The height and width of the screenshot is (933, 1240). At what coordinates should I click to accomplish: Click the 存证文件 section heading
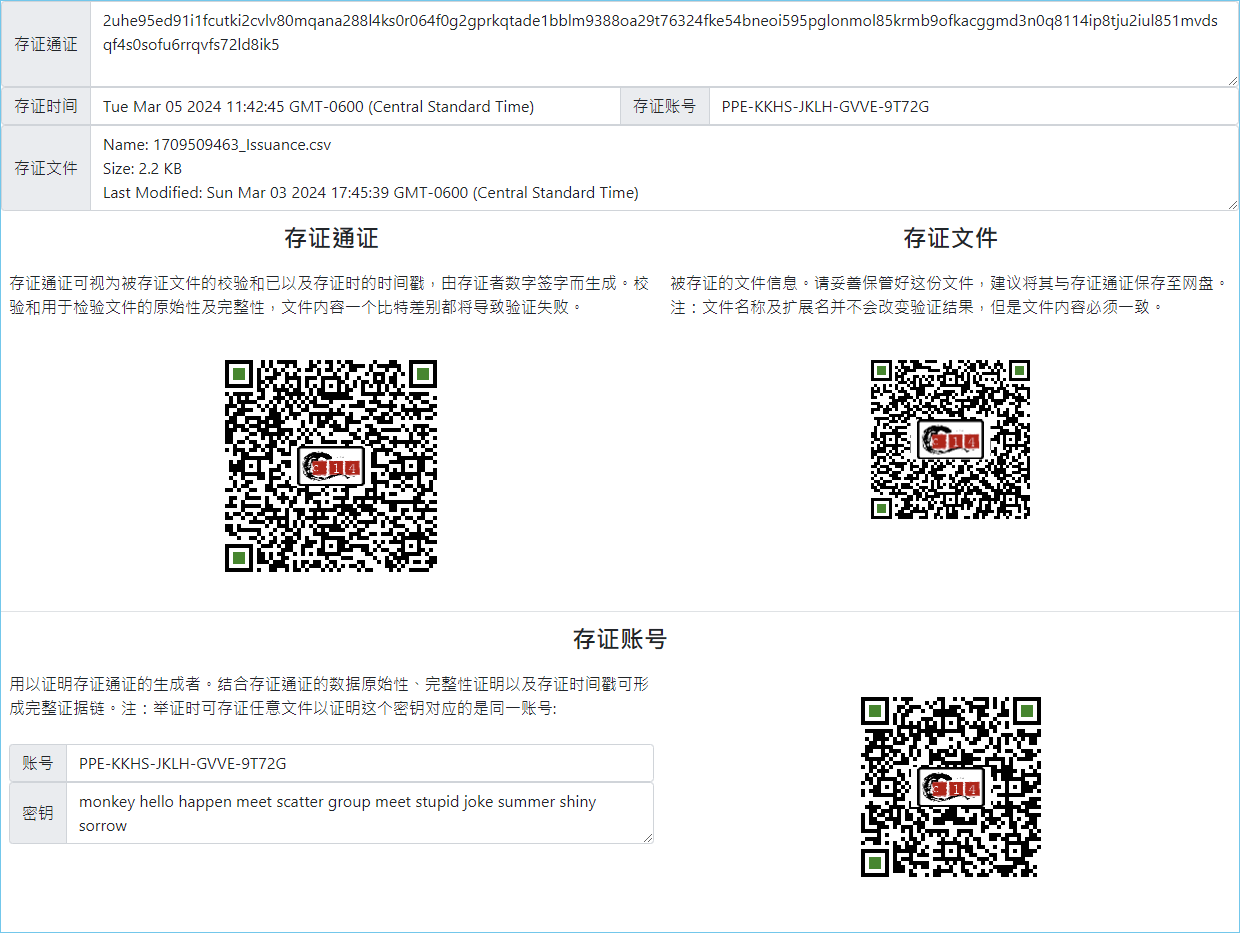(x=950, y=238)
